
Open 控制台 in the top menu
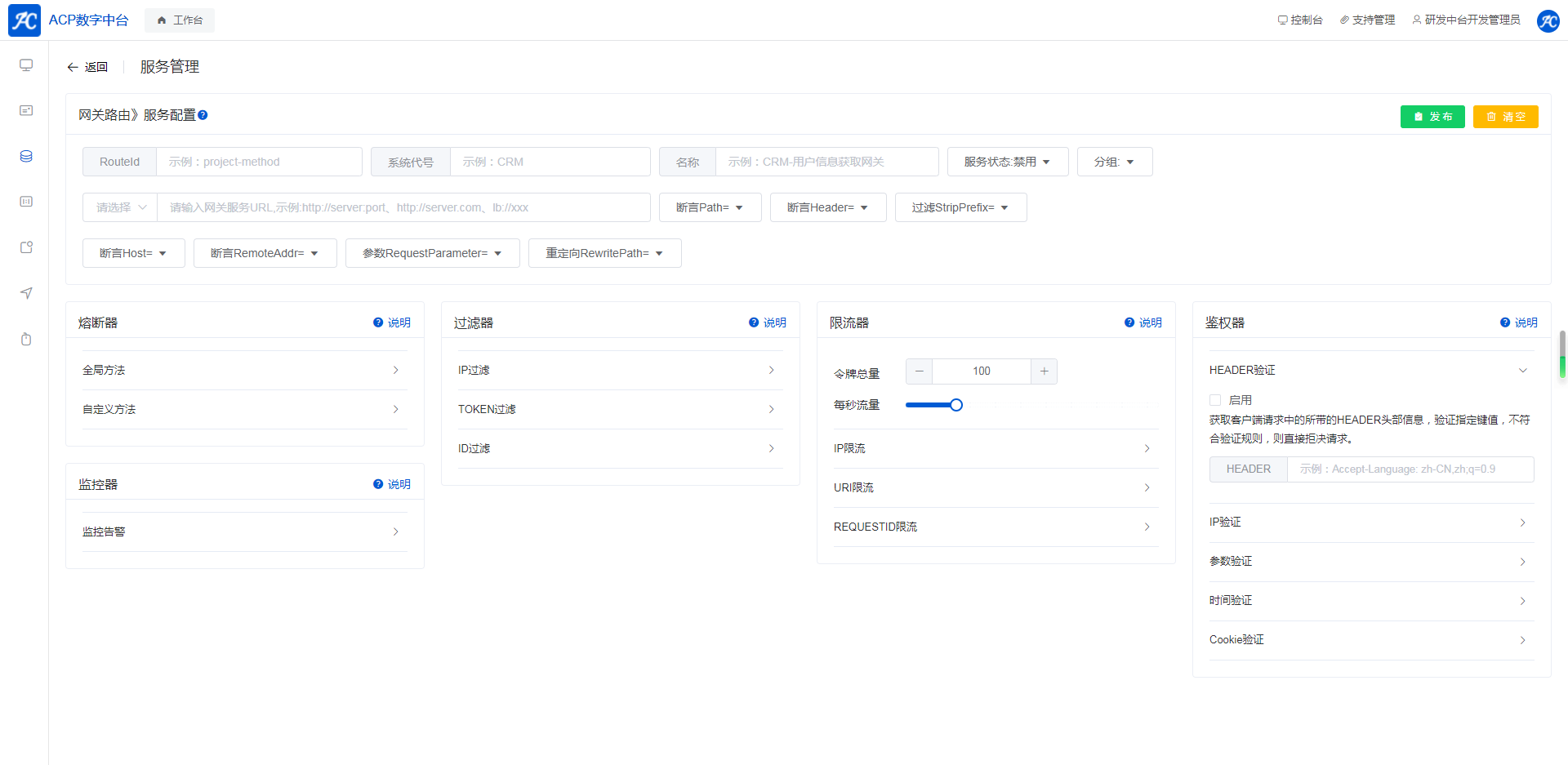(x=1300, y=20)
